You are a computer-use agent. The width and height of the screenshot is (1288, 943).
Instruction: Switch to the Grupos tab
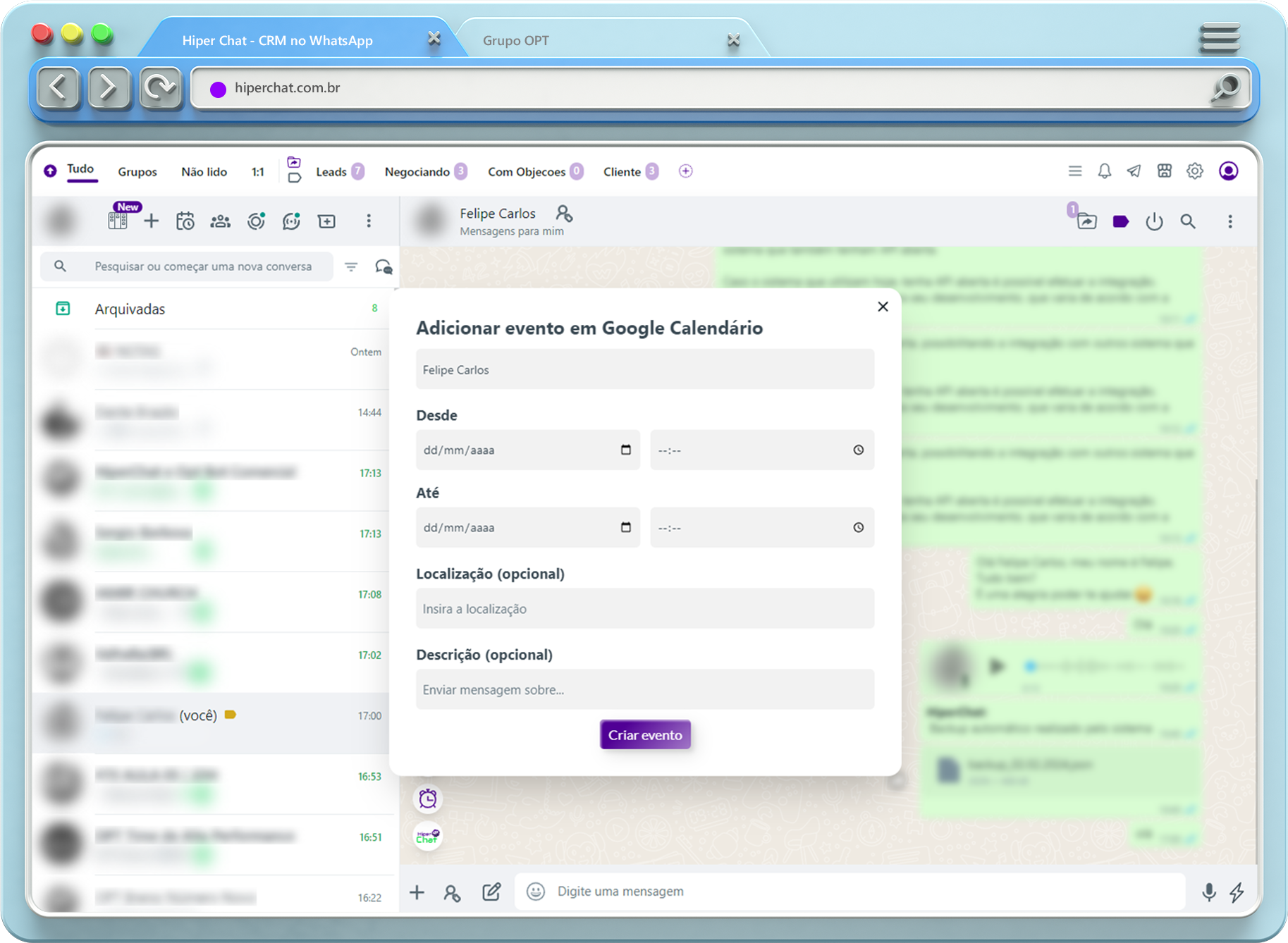point(137,172)
